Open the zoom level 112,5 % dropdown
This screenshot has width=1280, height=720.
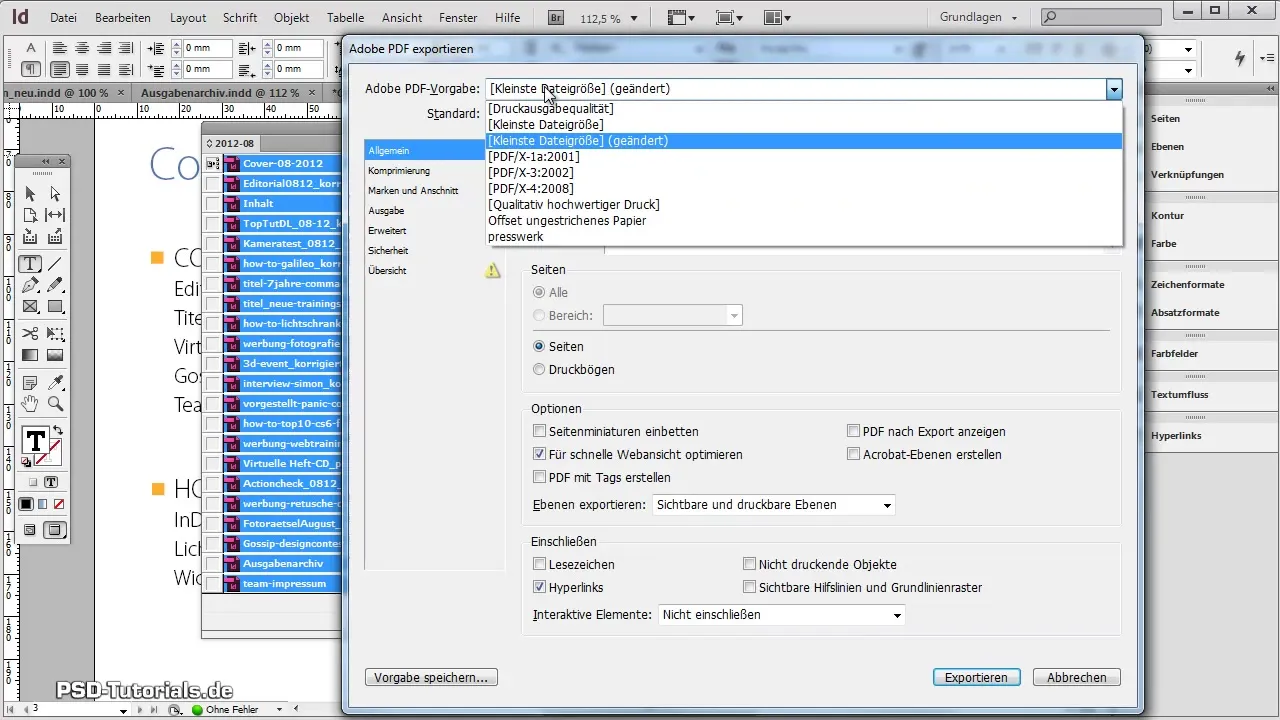635,17
